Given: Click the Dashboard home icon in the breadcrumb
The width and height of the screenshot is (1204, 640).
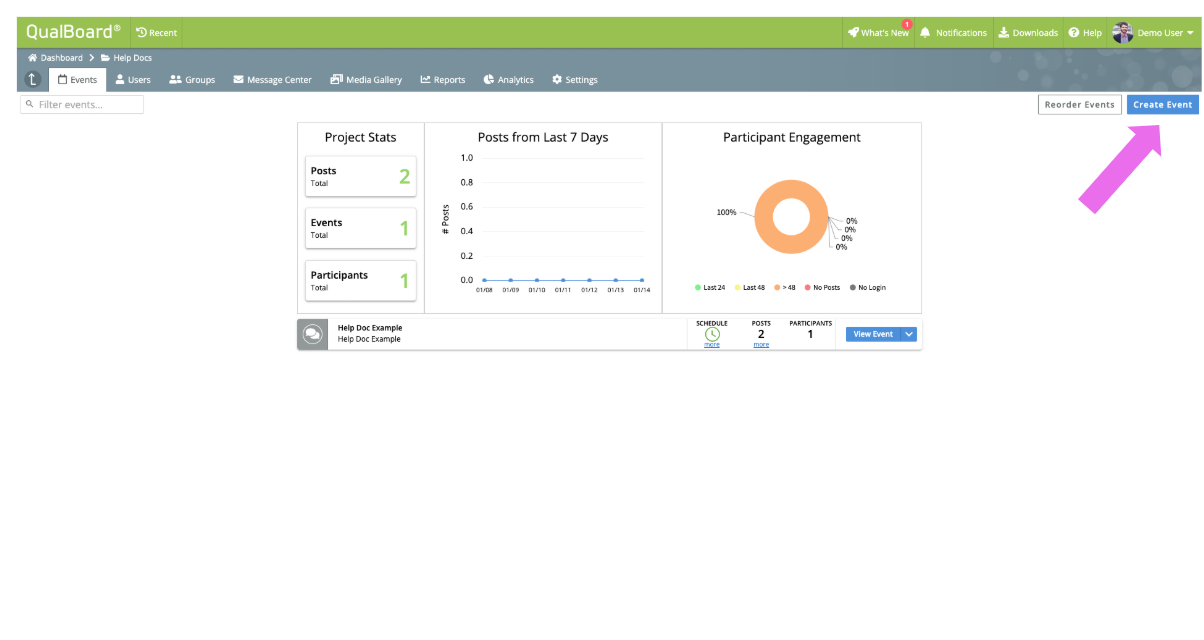Looking at the screenshot, I should (32, 58).
